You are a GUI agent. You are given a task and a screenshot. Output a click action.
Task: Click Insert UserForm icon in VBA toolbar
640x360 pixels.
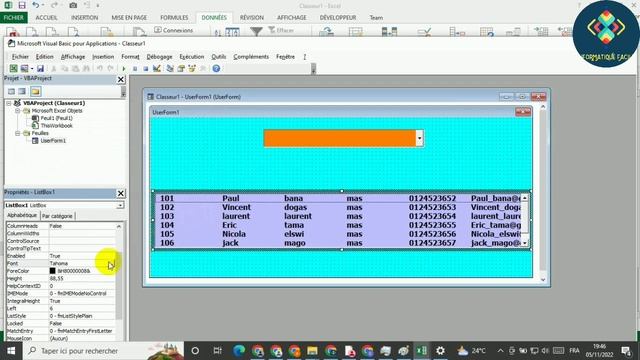pyautogui.click(x=24, y=69)
